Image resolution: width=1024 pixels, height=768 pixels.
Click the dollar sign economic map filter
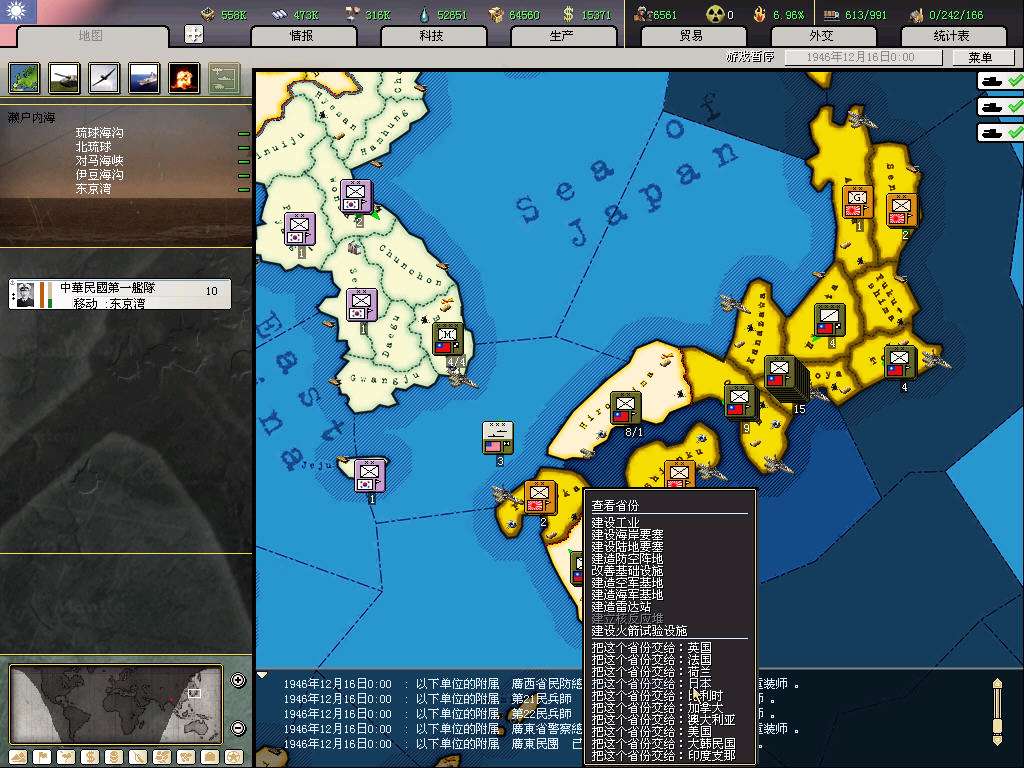90,757
